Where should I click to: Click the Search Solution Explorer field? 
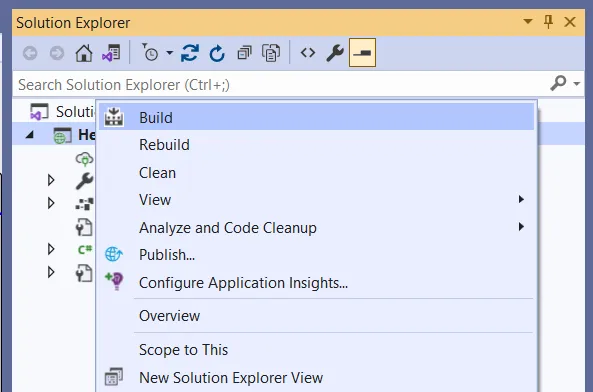tap(281, 84)
